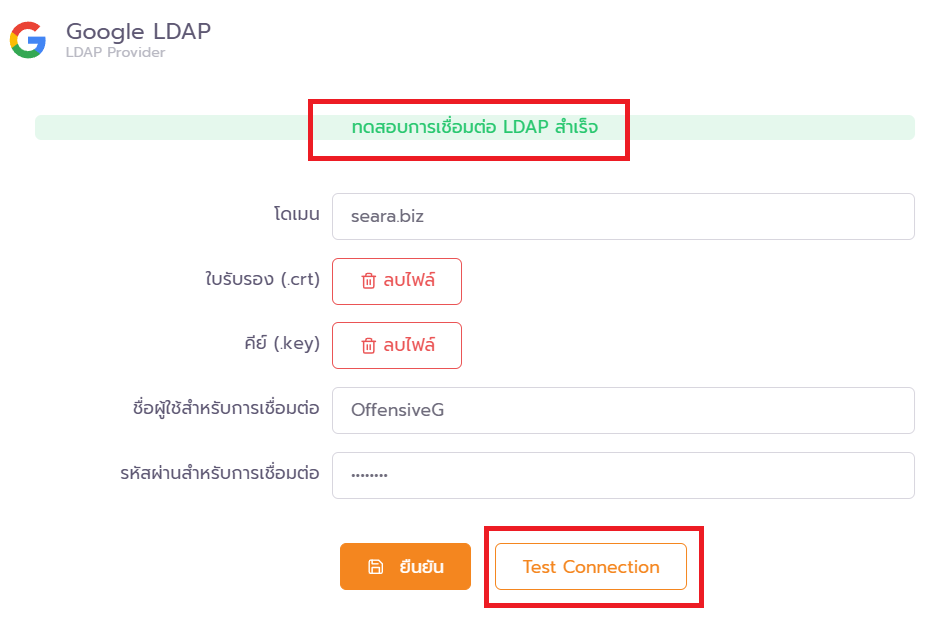Image resolution: width=949 pixels, height=635 pixels.
Task: Click the username field showing OffensiveG
Action: (x=622, y=410)
